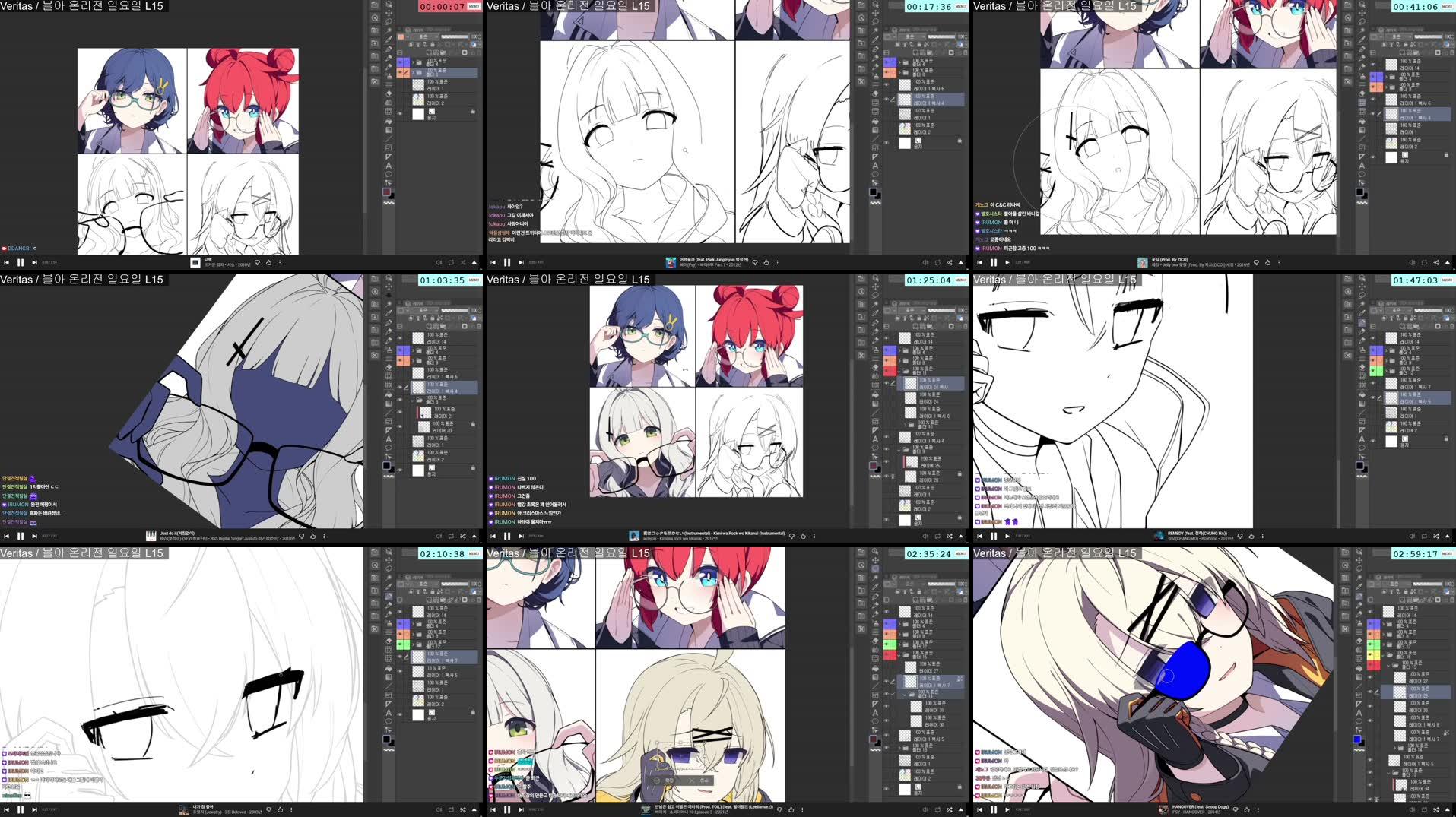Select the Text tool in the toolbar
Image resolution: width=1456 pixels, height=817 pixels.
click(387, 166)
